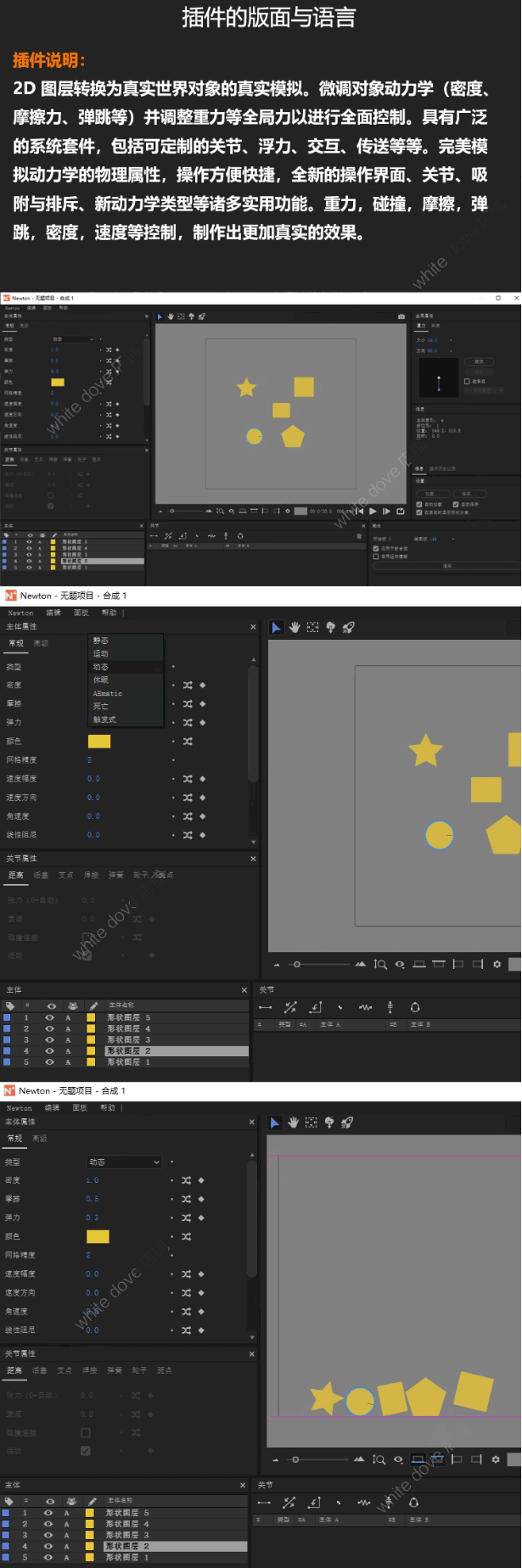This screenshot has width=522, height=1568.
Task: Choose 死亡 from the type list in middle window
Action: click(x=126, y=706)
